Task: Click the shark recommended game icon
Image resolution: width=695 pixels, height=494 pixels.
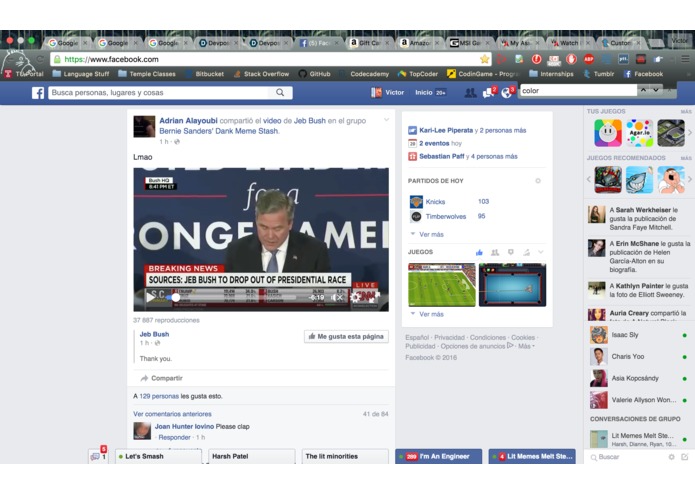Action: [x=639, y=180]
